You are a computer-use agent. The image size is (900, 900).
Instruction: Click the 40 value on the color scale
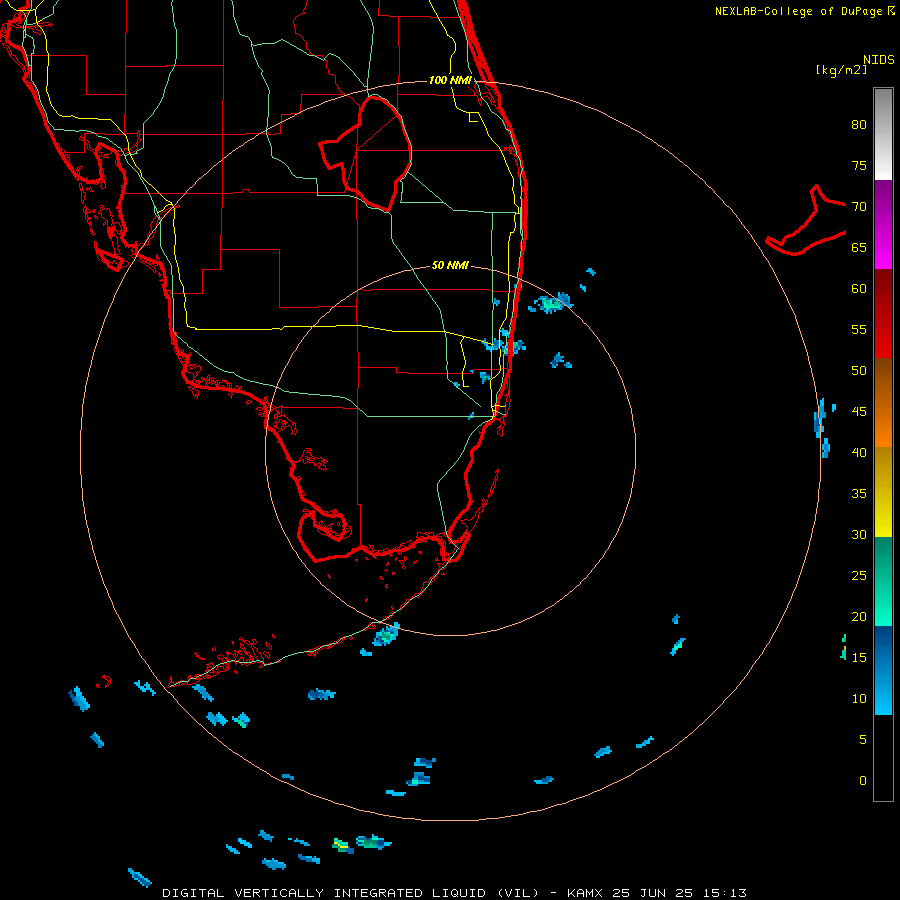pos(859,453)
